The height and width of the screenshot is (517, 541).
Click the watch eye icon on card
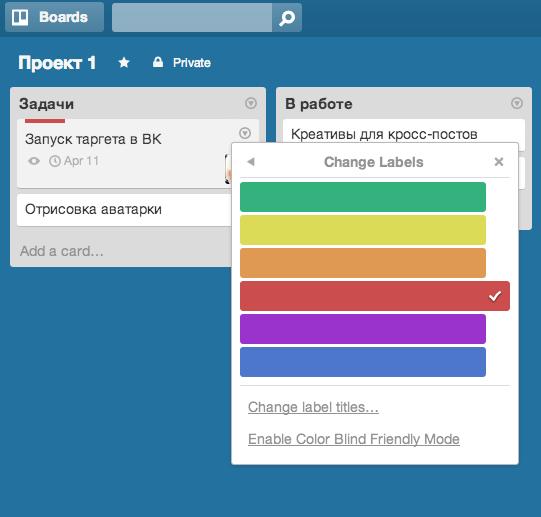click(34, 161)
